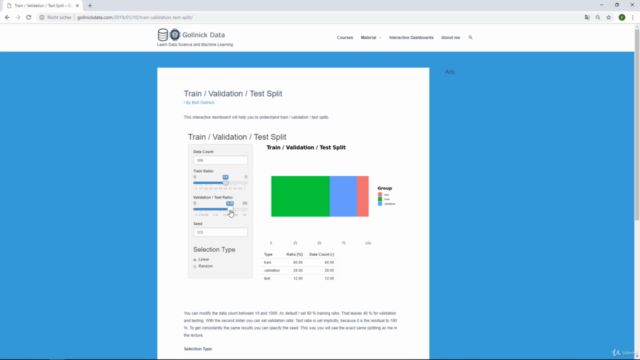The height and width of the screenshot is (360, 640).
Task: Open the Chrome three-dot menu
Action: [633, 18]
